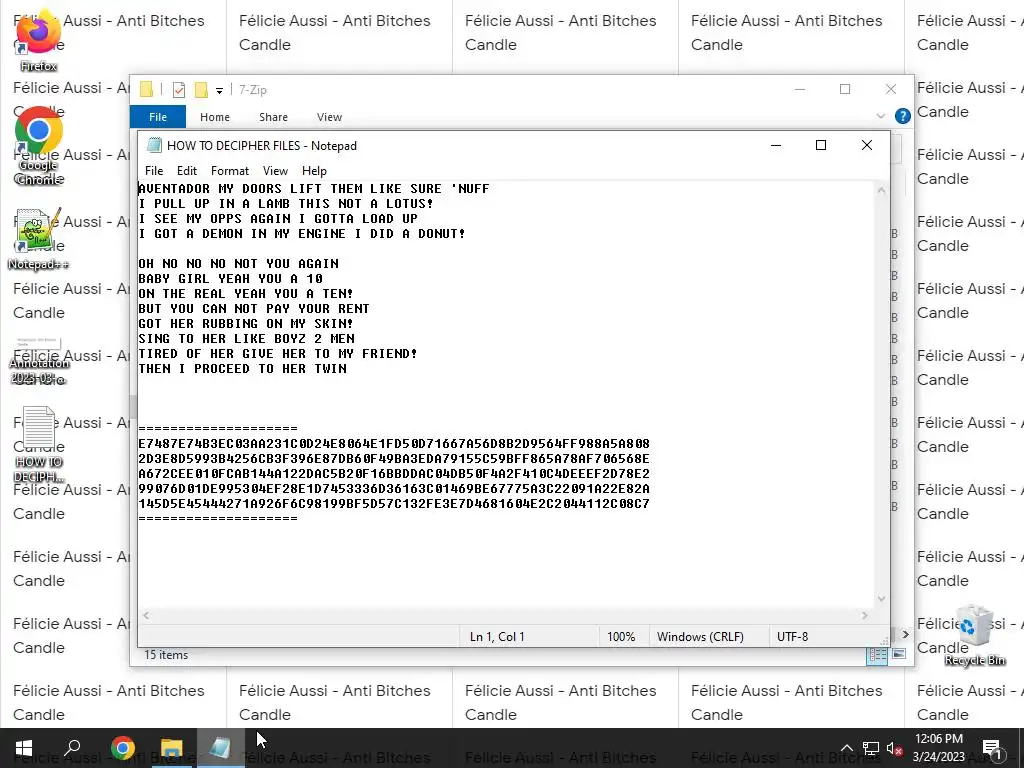Click the Windows Start button
1024x768 pixels.
tap(24, 748)
